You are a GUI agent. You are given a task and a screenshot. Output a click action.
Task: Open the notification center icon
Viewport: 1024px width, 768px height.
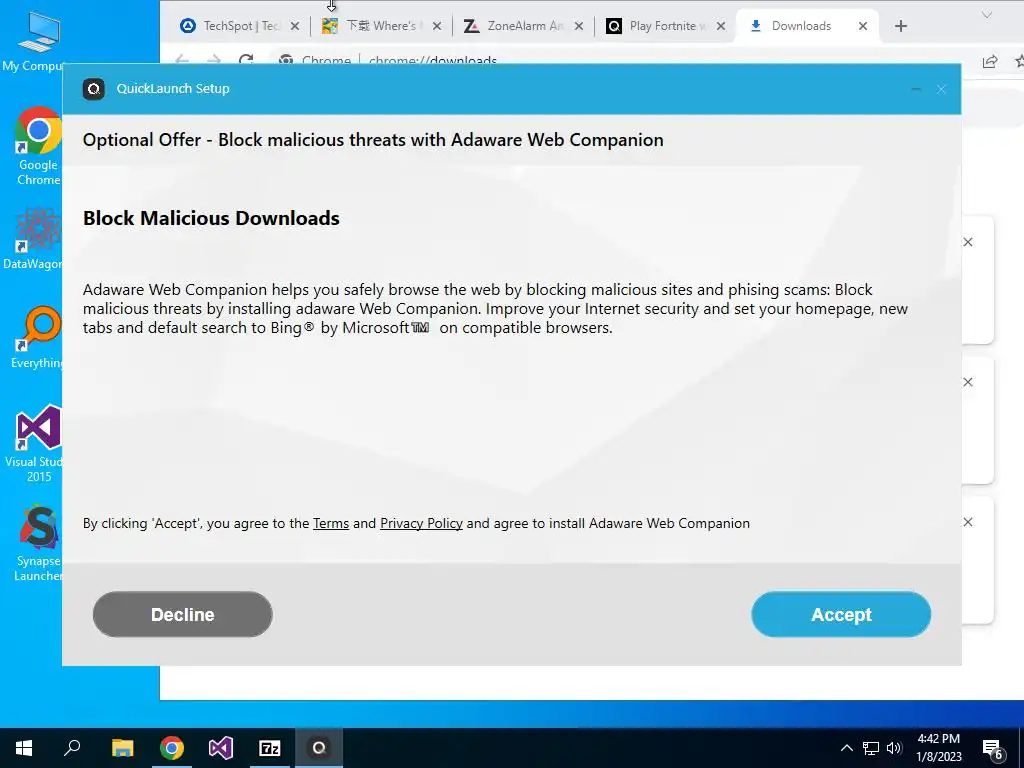(992, 749)
